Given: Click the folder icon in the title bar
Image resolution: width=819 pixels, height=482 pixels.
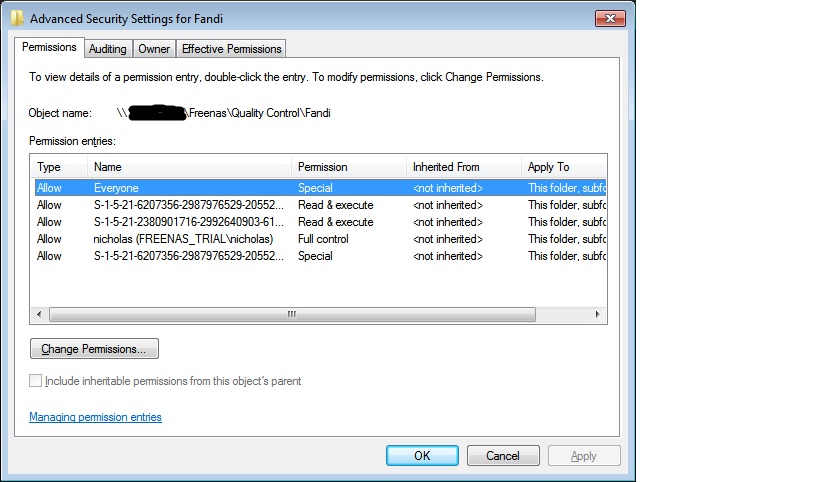Looking at the screenshot, I should (17, 18).
